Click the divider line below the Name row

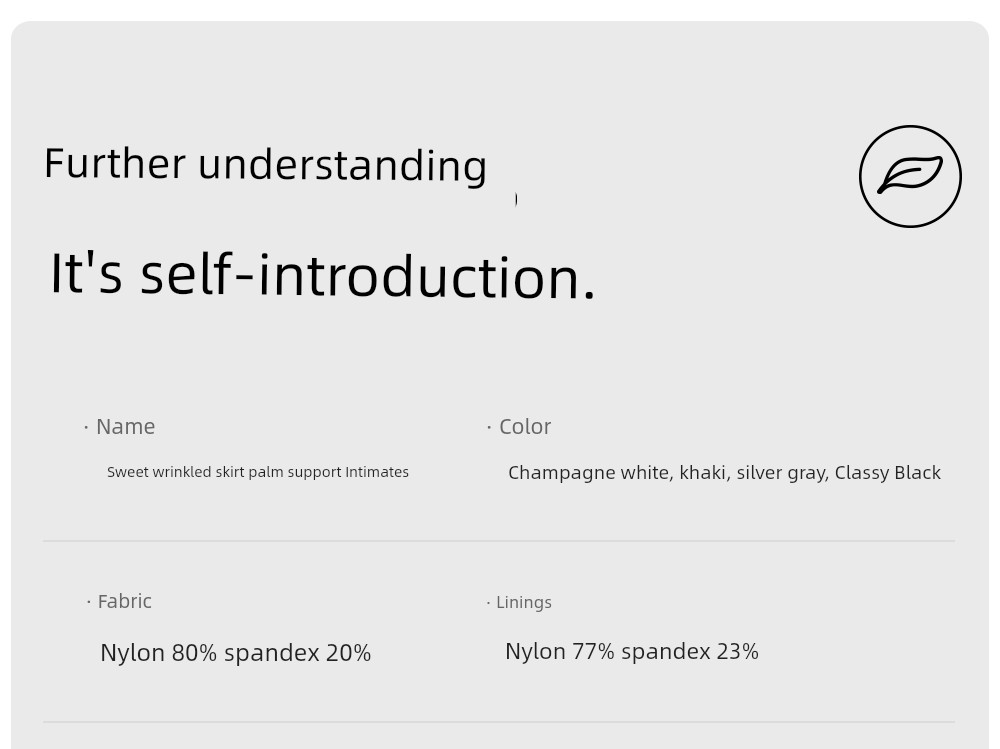[499, 541]
